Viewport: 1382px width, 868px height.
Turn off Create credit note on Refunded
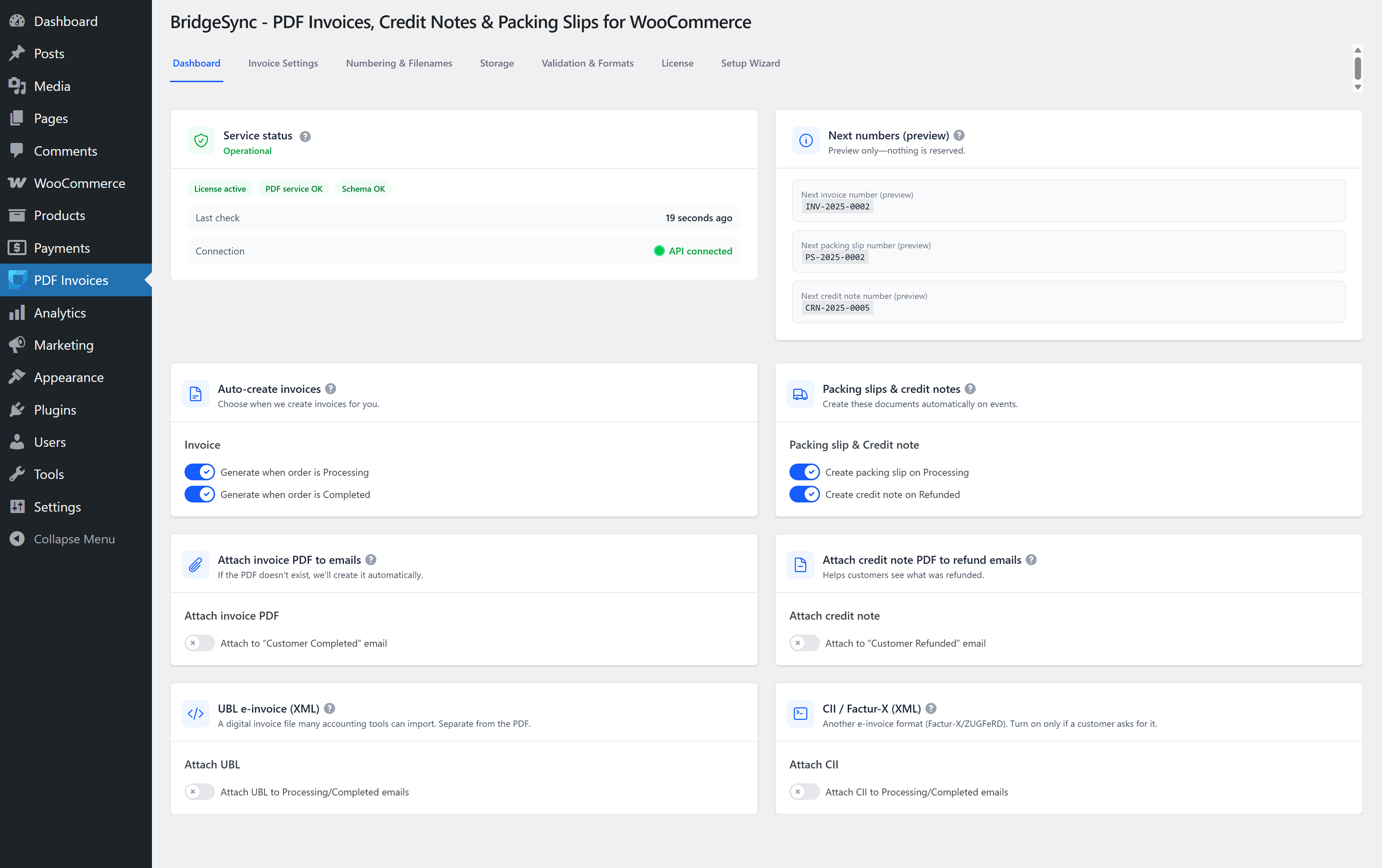[804, 494]
